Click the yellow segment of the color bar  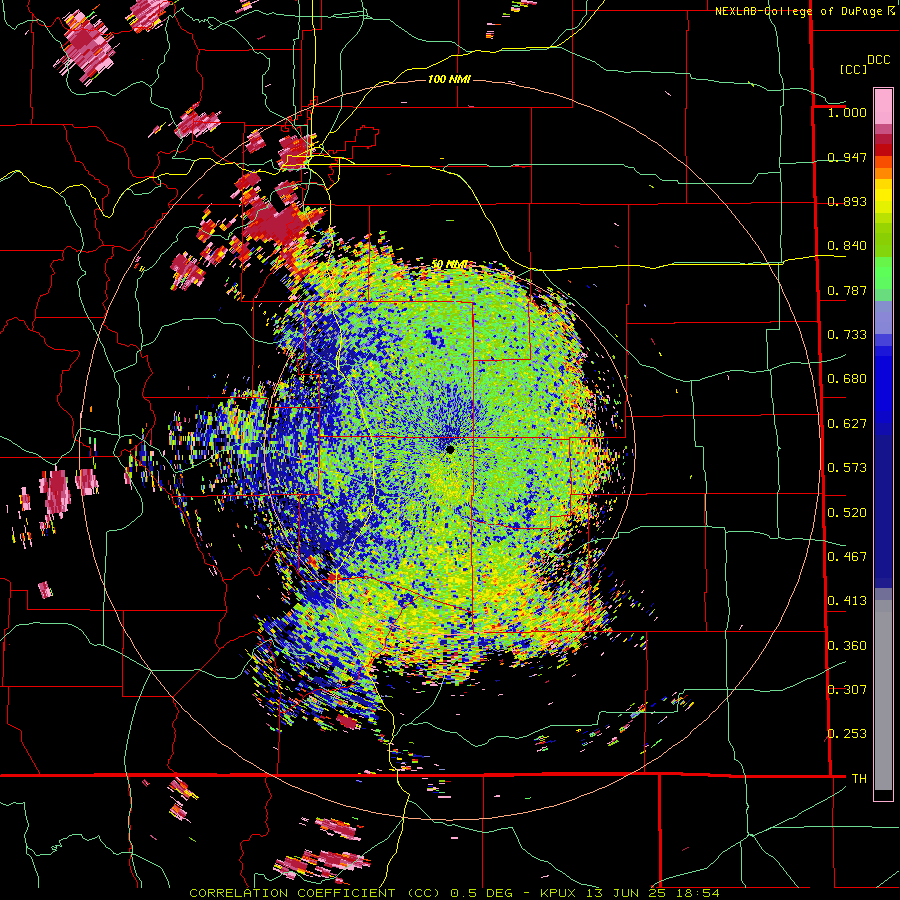[883, 196]
